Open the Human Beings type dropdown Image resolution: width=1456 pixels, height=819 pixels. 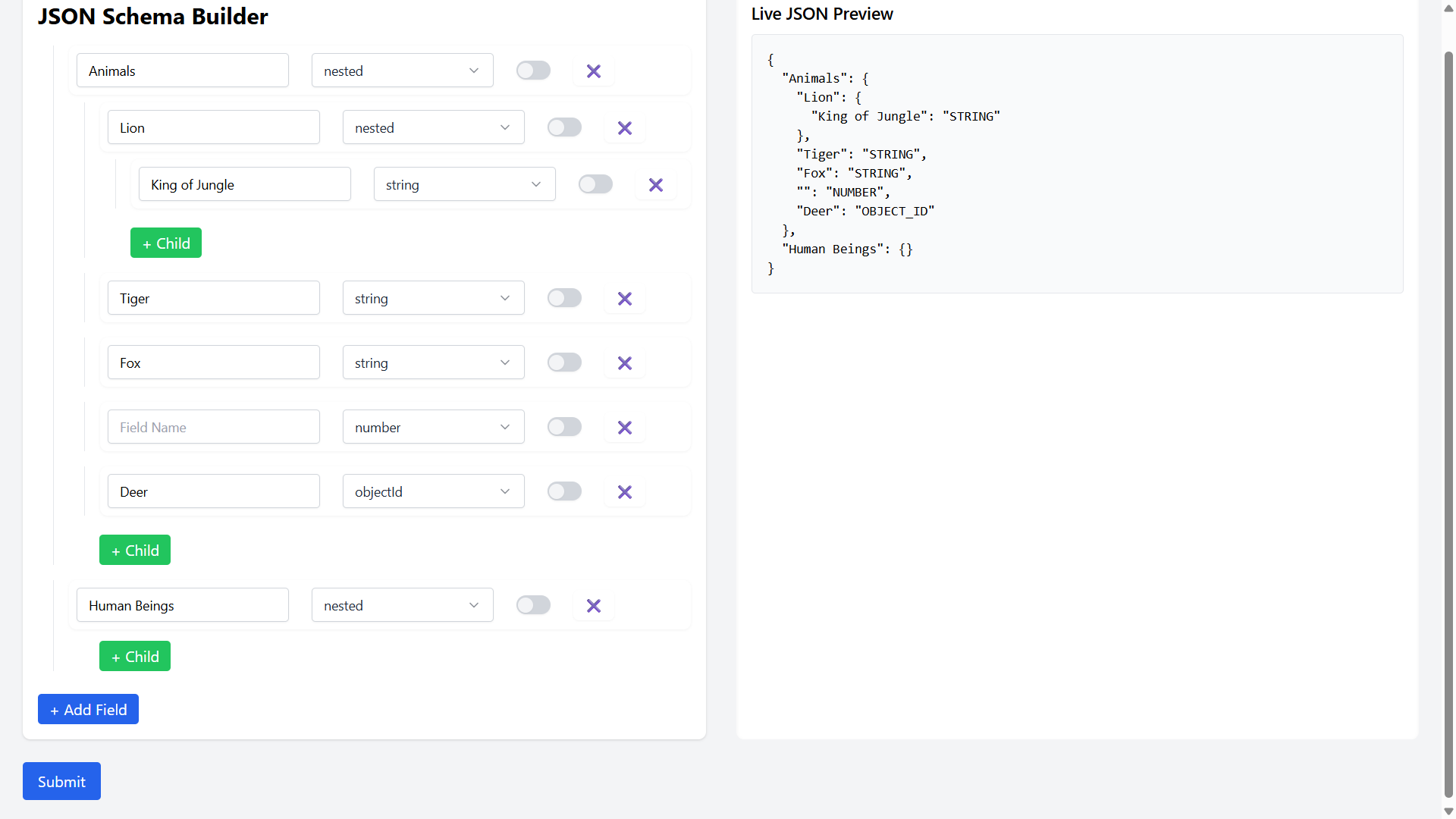tap(403, 605)
